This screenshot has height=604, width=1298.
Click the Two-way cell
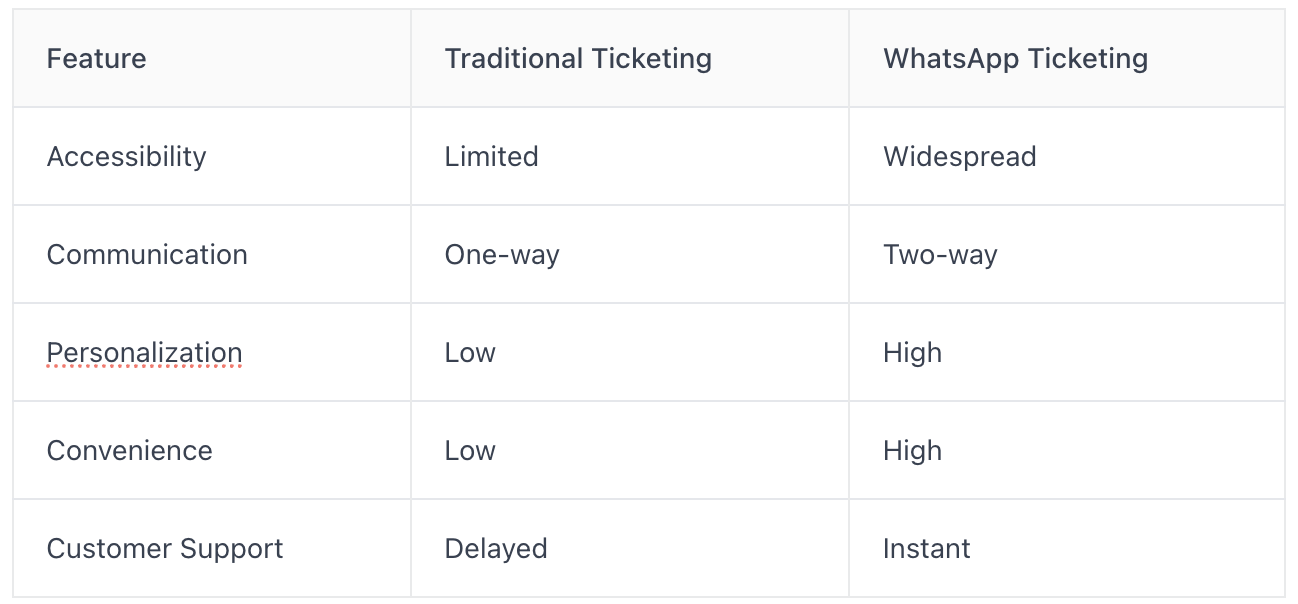940,255
